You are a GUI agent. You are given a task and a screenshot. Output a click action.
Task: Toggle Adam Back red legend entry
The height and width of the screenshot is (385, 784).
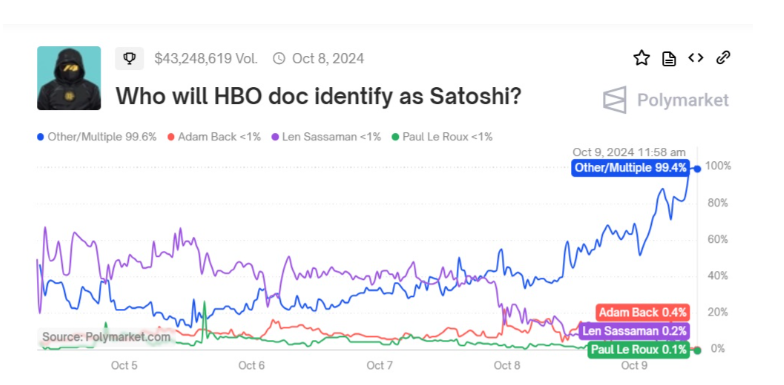pyautogui.click(x=214, y=136)
